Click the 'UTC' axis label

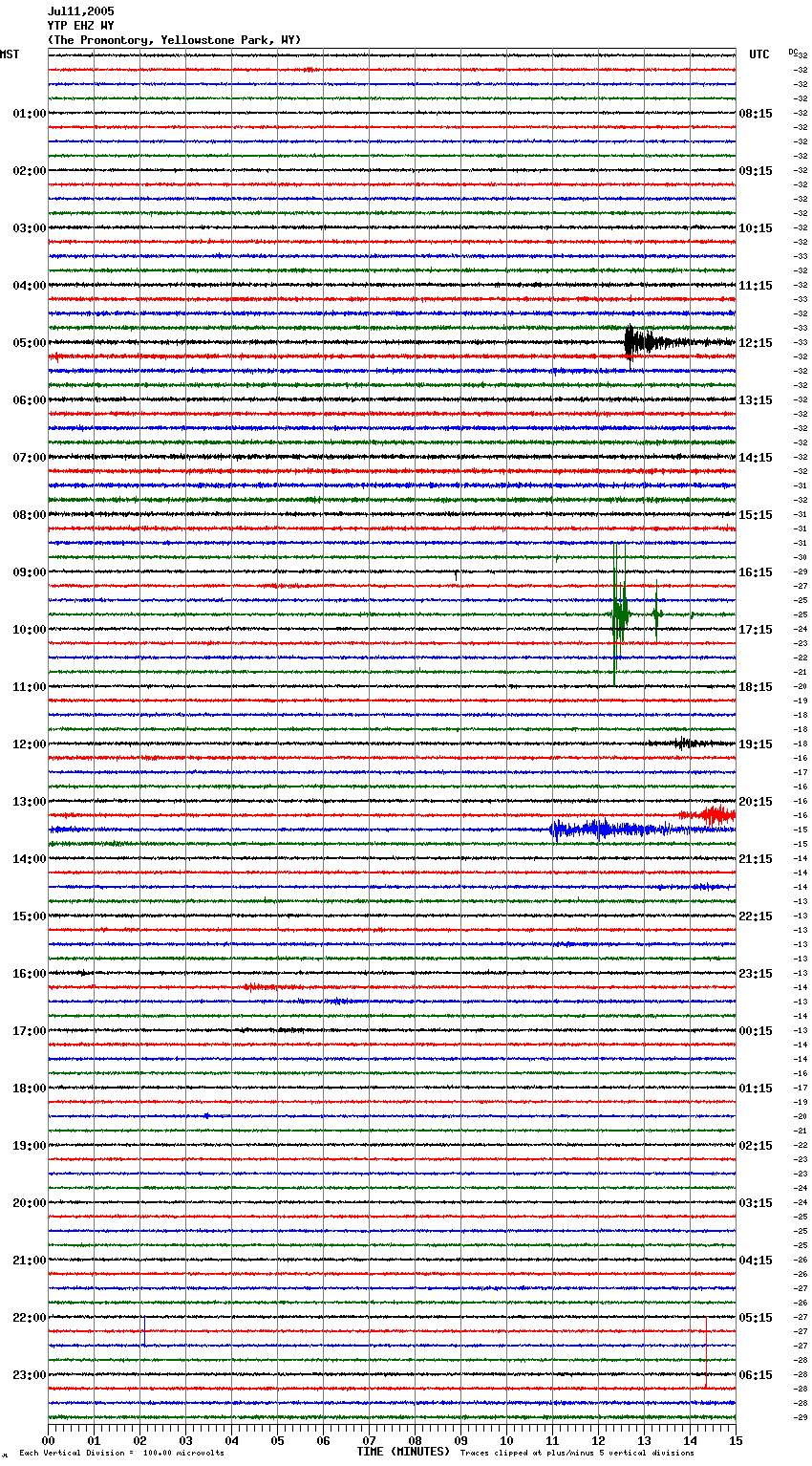(x=759, y=54)
